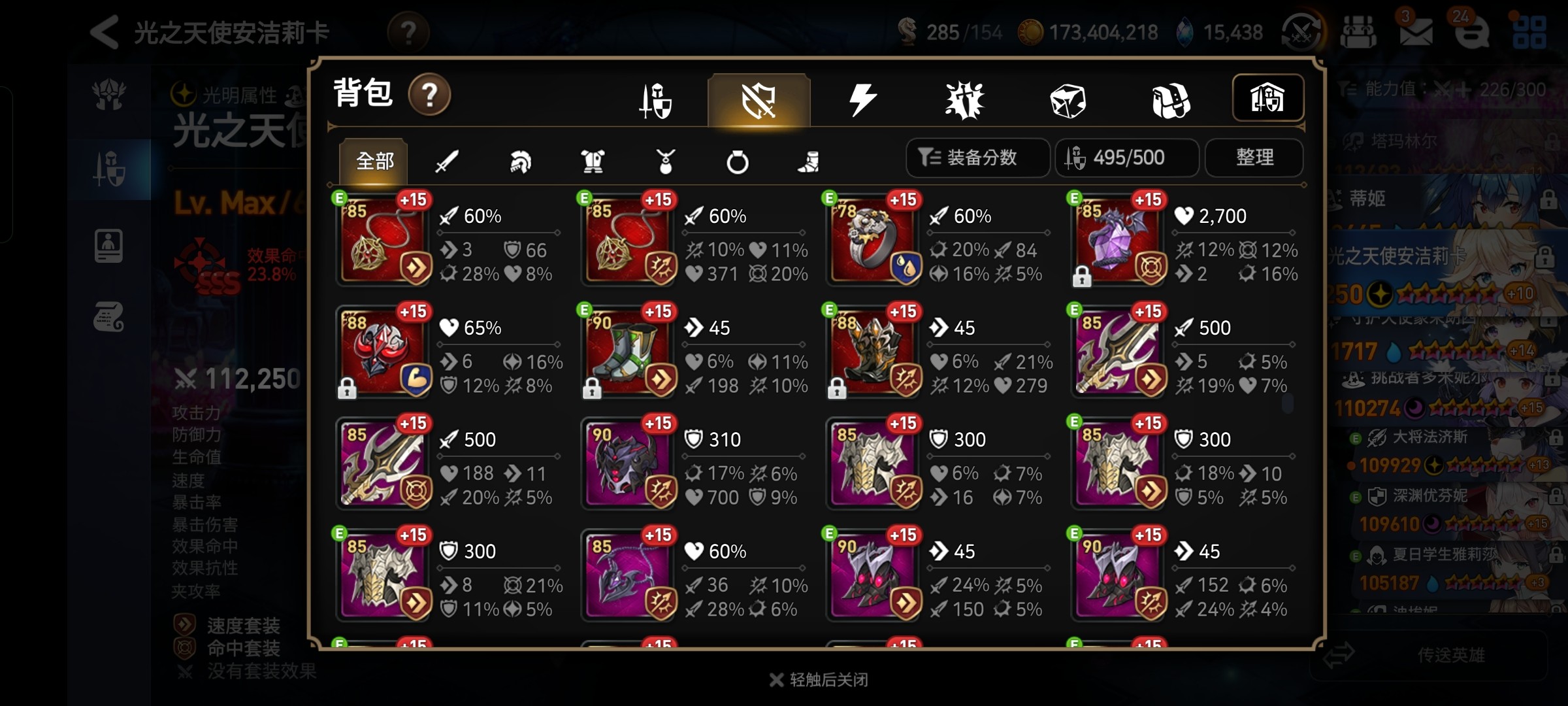
Task: Click the help question mark beside 背包
Action: tap(429, 95)
